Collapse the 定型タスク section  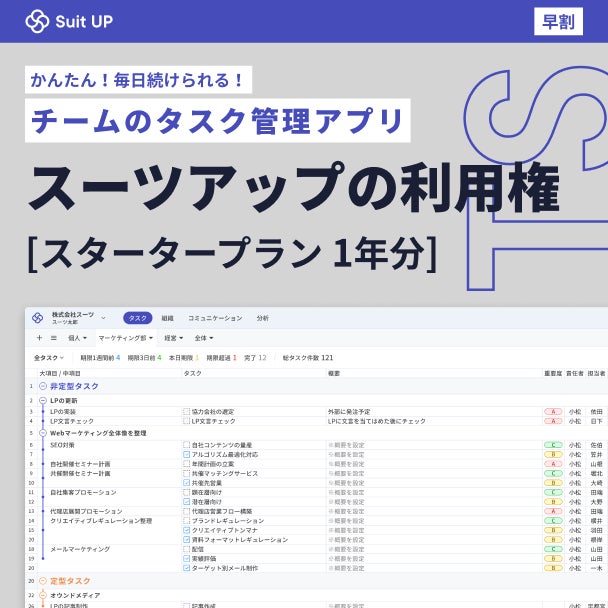[x=43, y=581]
